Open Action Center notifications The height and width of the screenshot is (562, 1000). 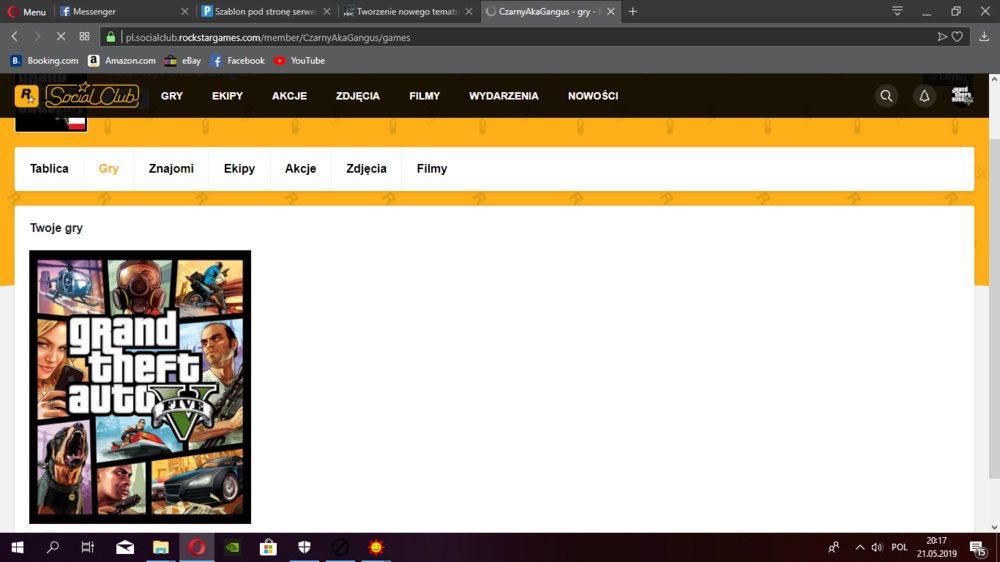pyautogui.click(x=978, y=547)
